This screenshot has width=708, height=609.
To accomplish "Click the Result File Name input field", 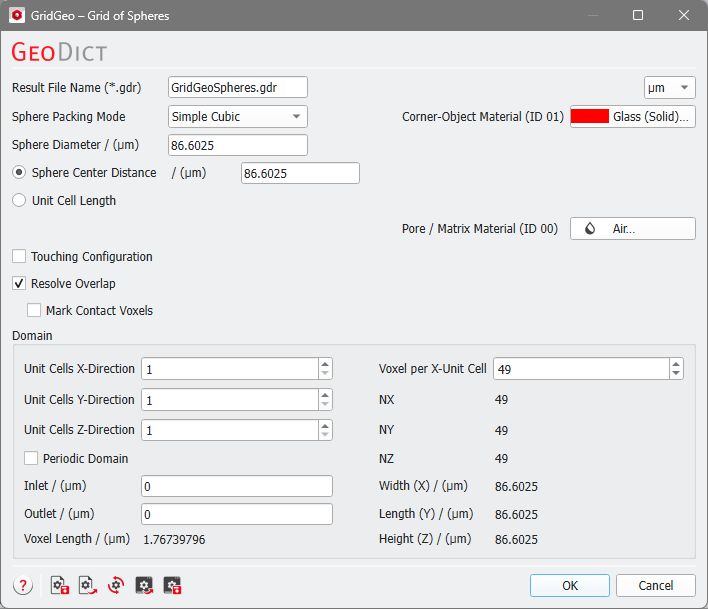I will [x=238, y=88].
